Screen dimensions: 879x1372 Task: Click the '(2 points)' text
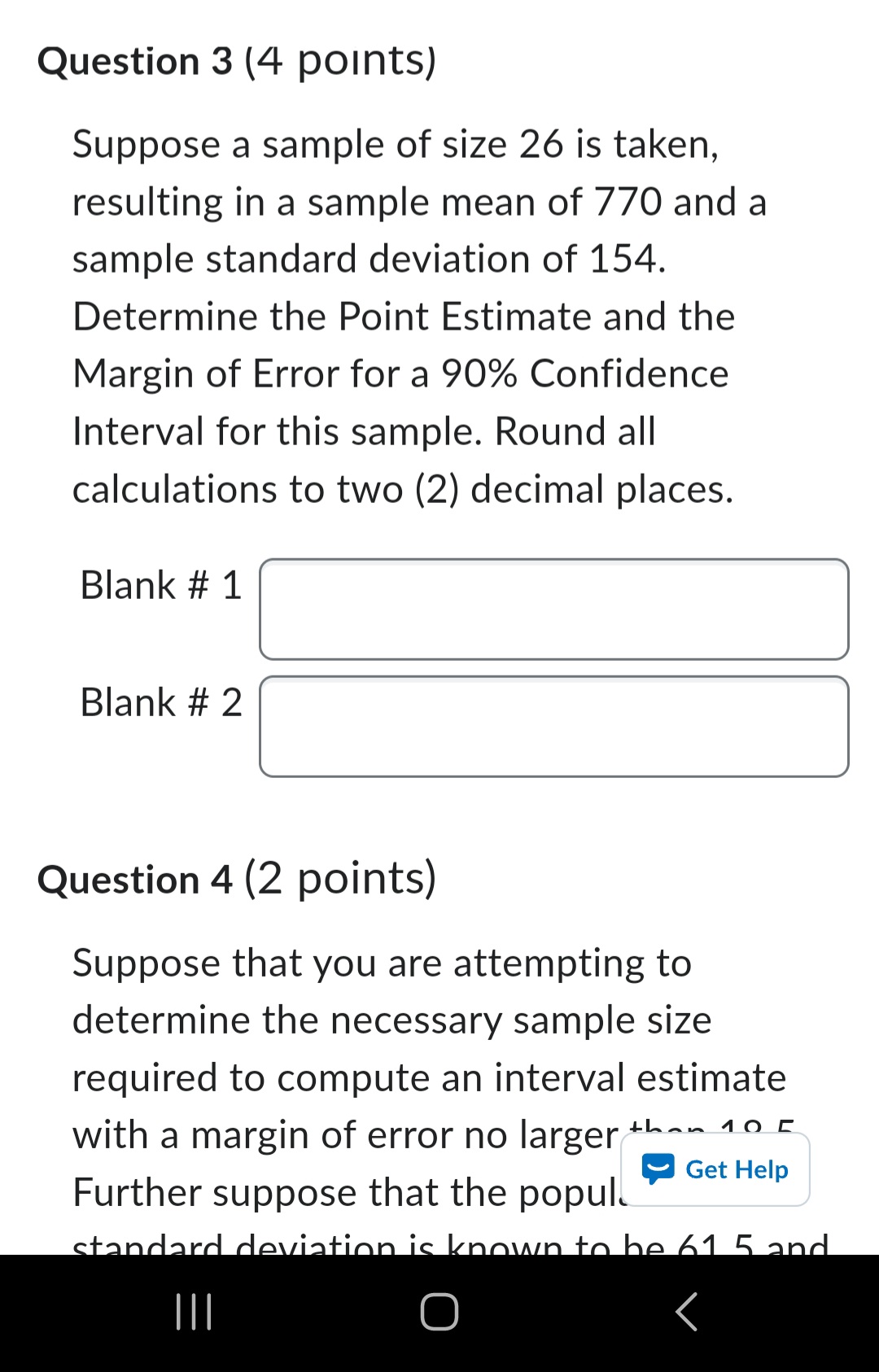(x=340, y=879)
